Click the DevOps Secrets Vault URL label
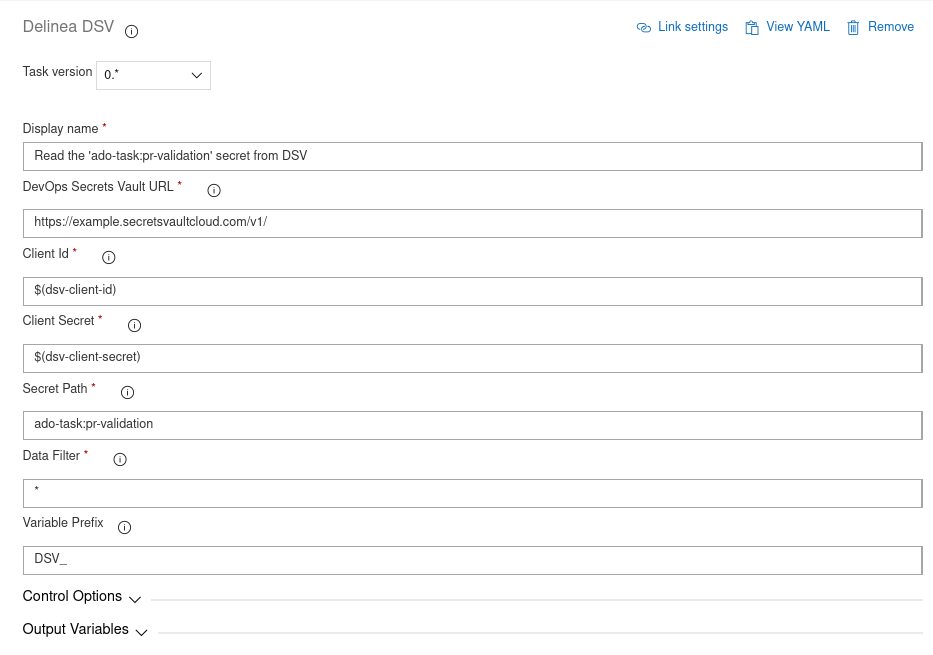Viewport: 933px width, 655px height. tap(98, 187)
